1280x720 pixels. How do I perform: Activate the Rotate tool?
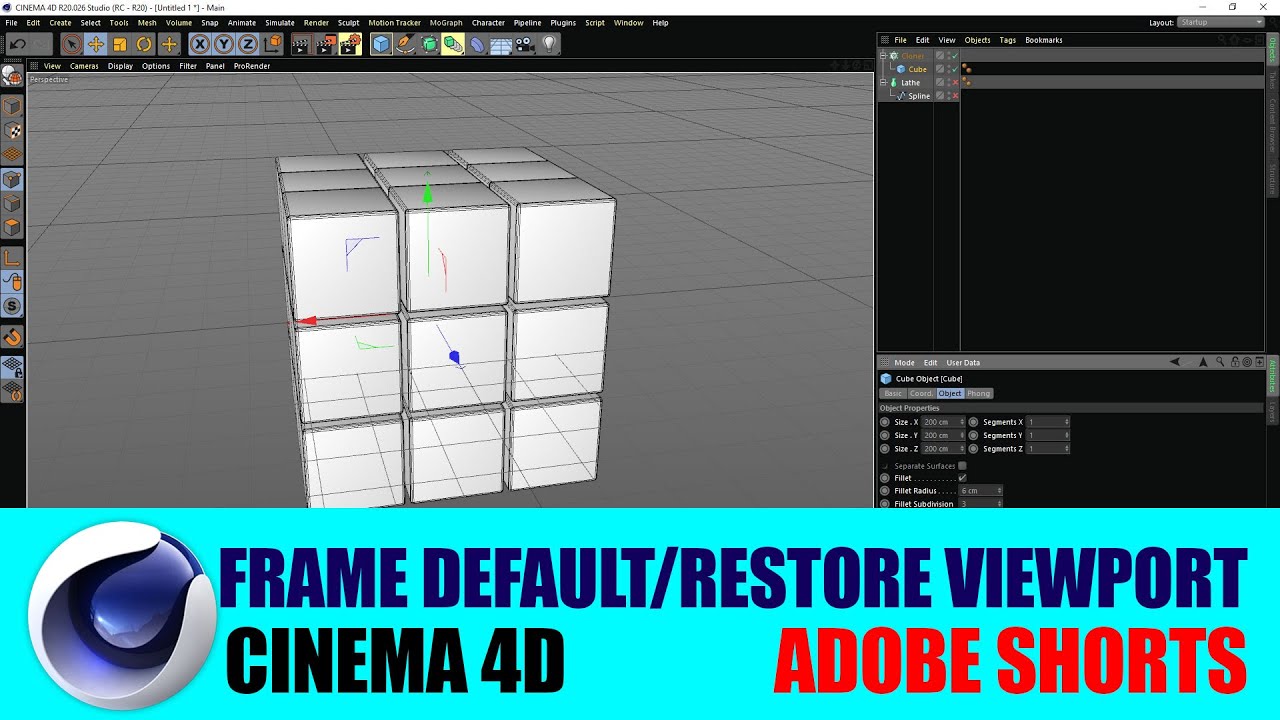coord(144,44)
